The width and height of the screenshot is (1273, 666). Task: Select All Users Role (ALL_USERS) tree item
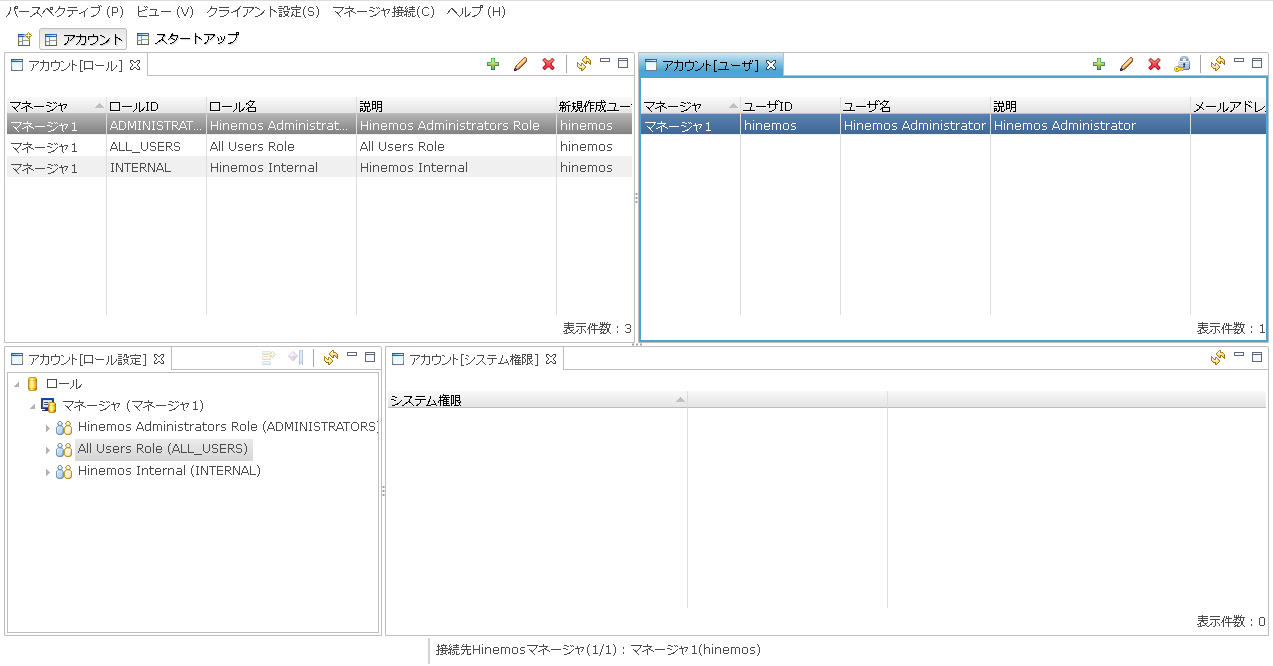point(163,449)
